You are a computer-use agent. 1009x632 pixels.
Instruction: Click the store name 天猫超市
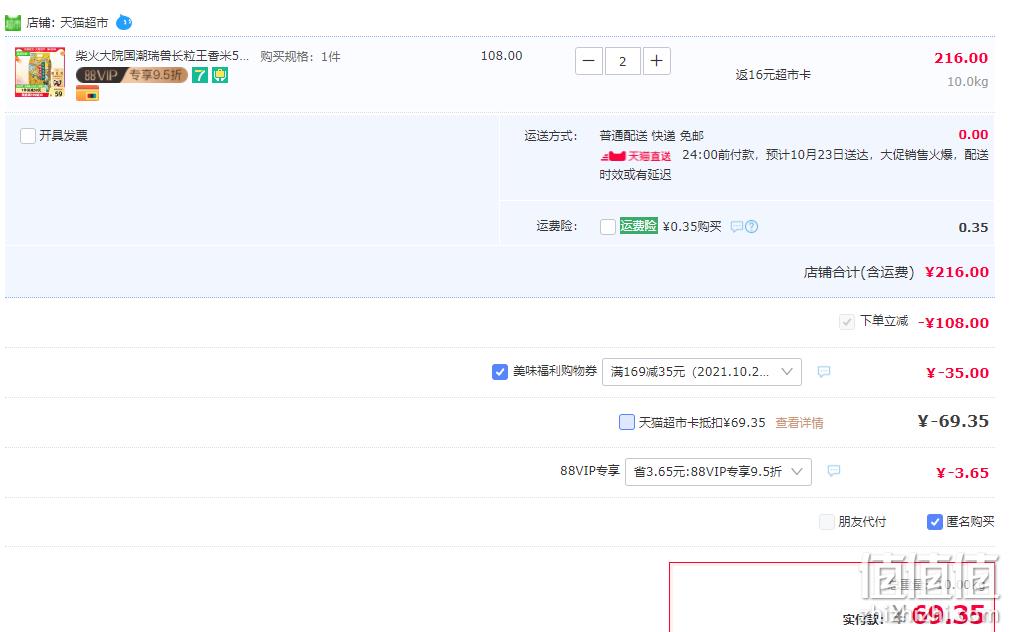84,23
